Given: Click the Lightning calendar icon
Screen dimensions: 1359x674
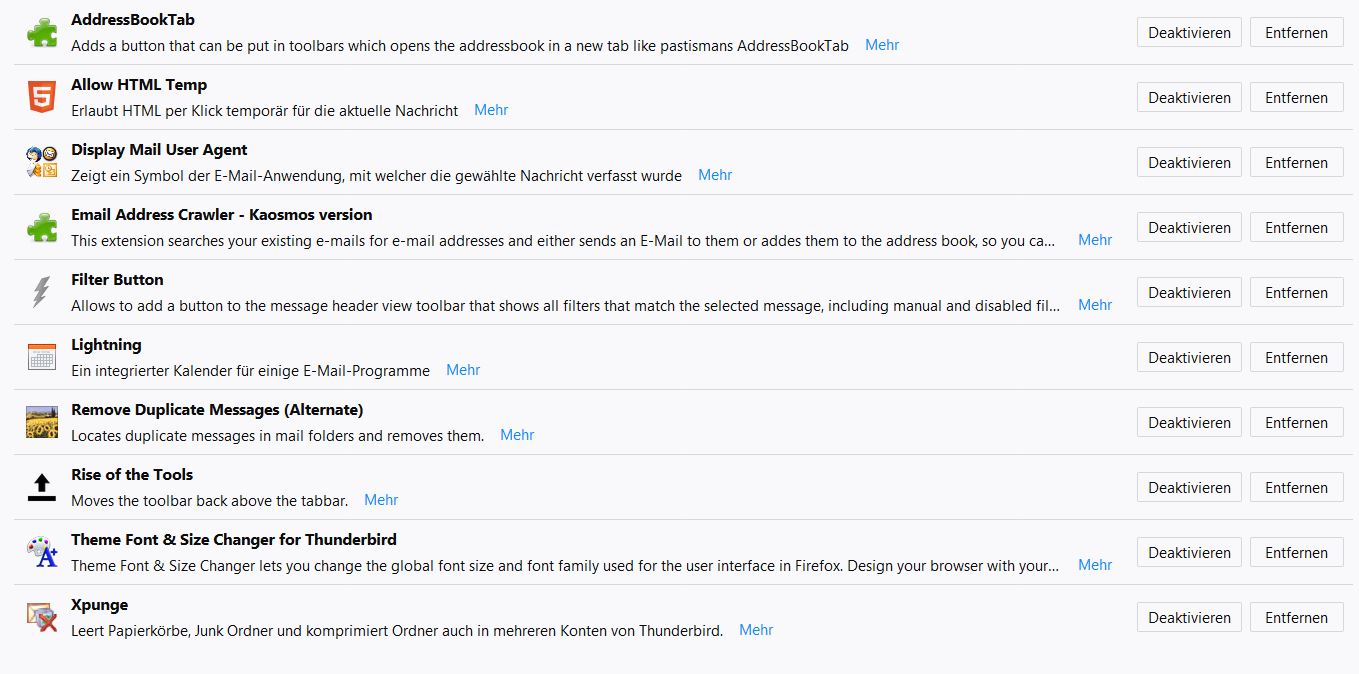Looking at the screenshot, I should [42, 357].
